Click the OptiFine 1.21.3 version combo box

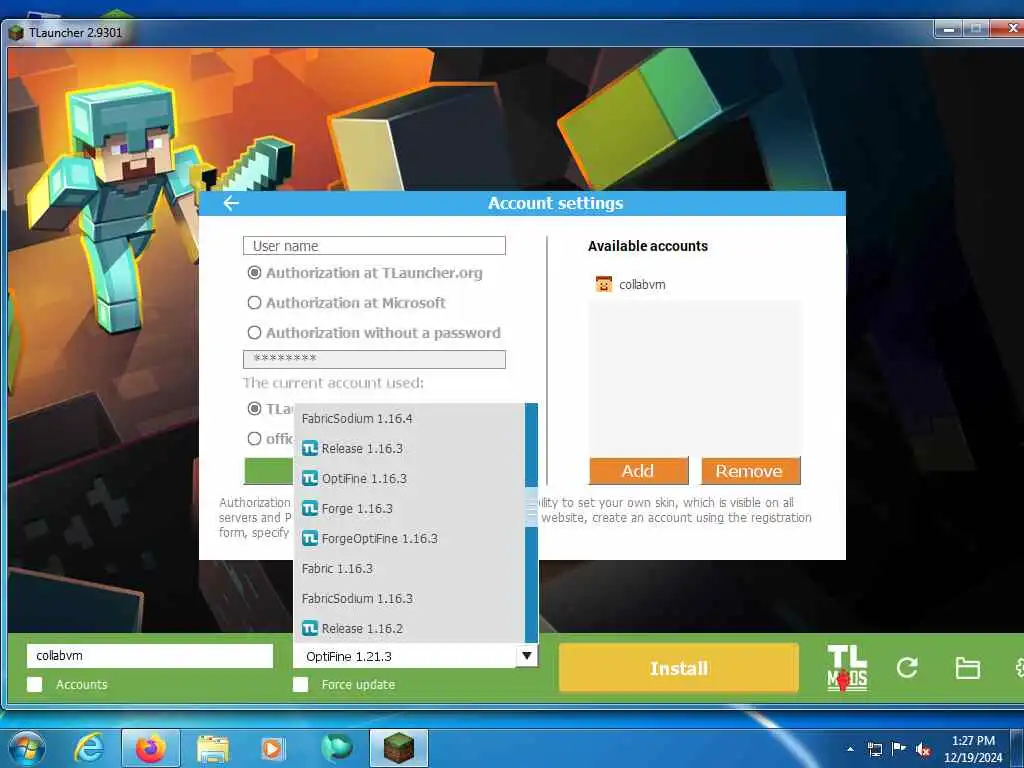(415, 656)
